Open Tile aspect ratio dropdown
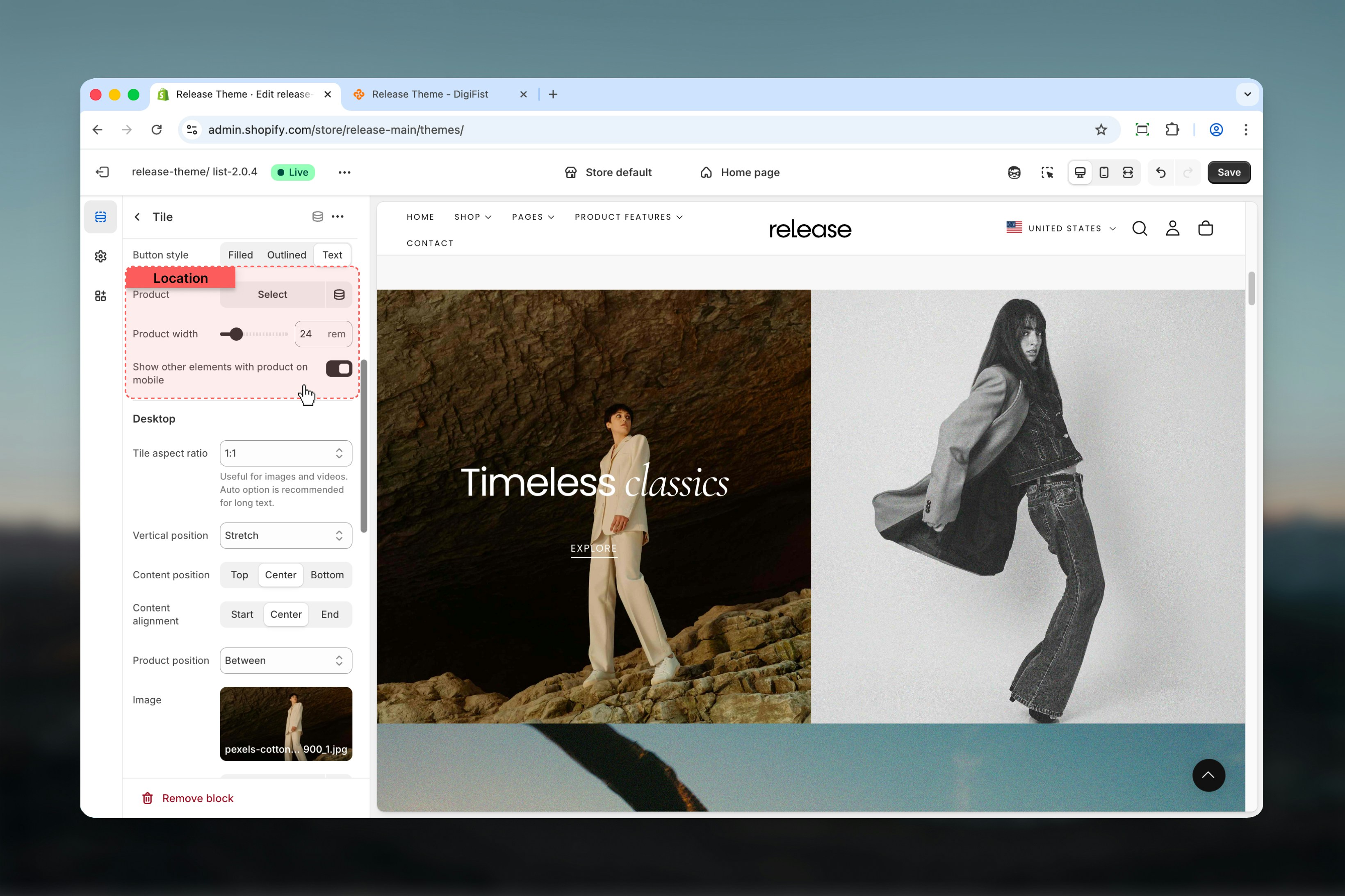 coord(285,453)
